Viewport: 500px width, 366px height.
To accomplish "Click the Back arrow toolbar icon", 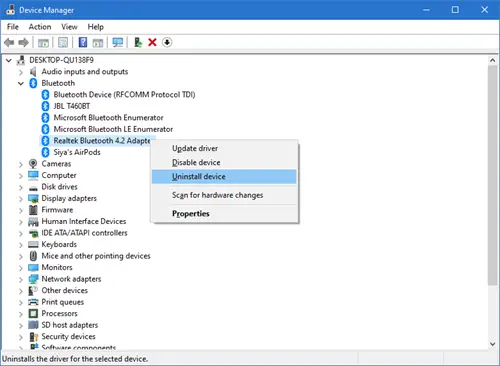I will pos(9,42).
